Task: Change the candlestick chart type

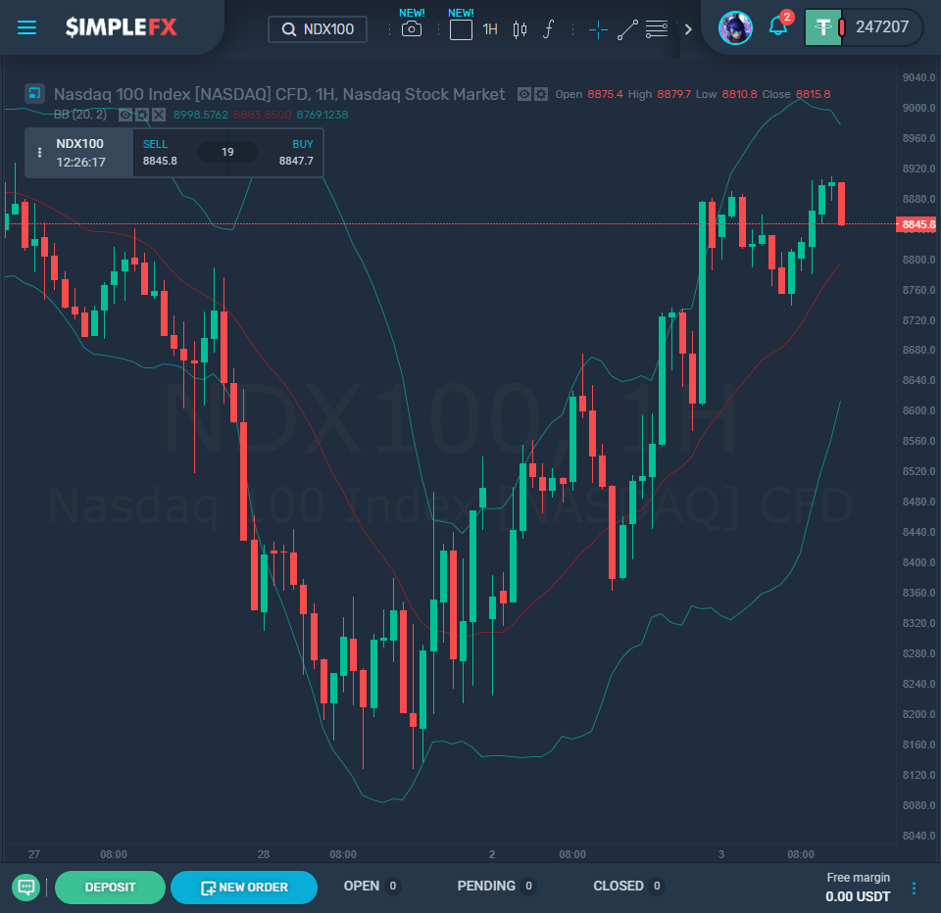Action: point(520,29)
